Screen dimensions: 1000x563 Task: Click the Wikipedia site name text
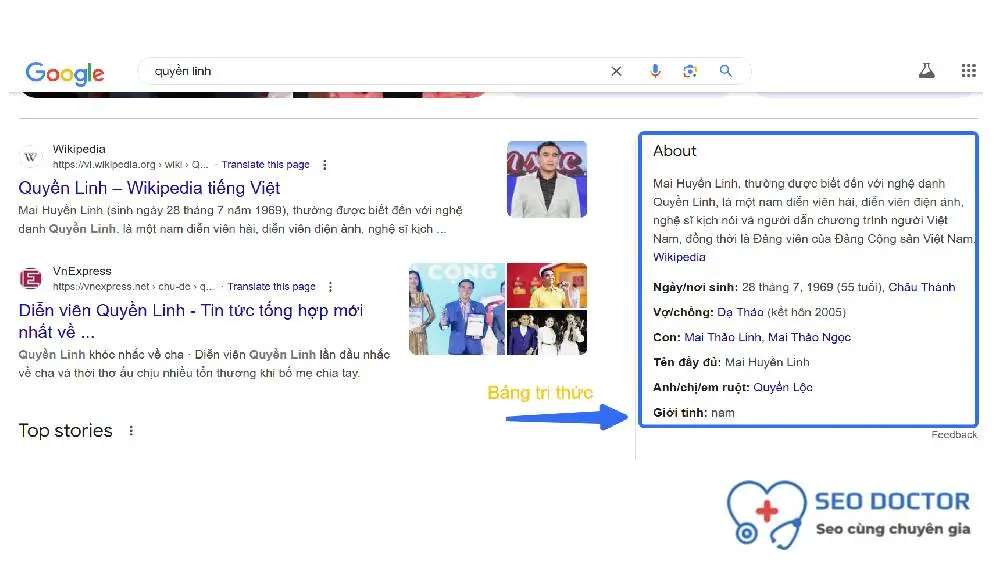pyautogui.click(x=79, y=149)
